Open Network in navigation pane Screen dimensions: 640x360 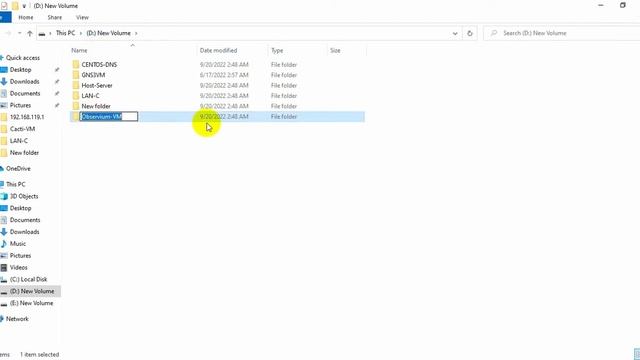point(17,319)
